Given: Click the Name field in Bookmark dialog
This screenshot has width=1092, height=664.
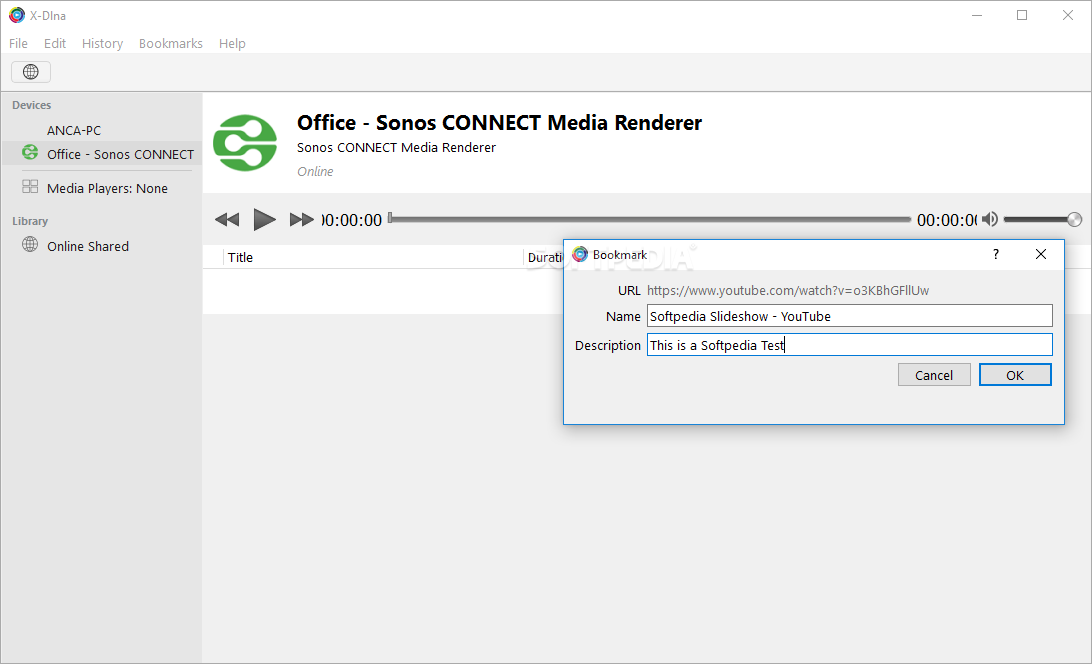Looking at the screenshot, I should click(x=850, y=316).
